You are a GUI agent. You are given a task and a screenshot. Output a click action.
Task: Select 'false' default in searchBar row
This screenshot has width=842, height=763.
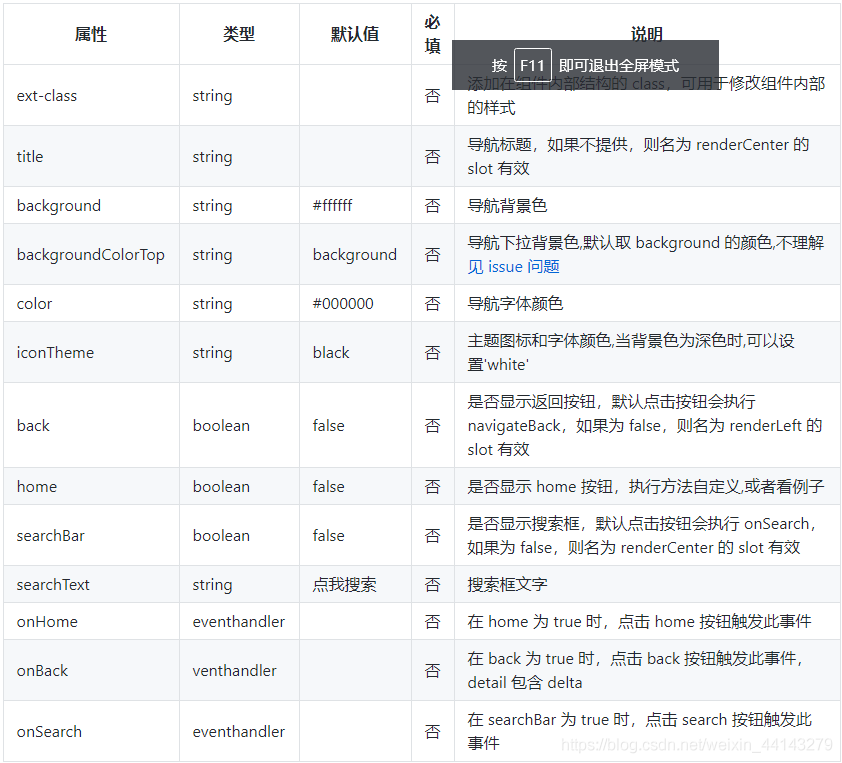(329, 535)
